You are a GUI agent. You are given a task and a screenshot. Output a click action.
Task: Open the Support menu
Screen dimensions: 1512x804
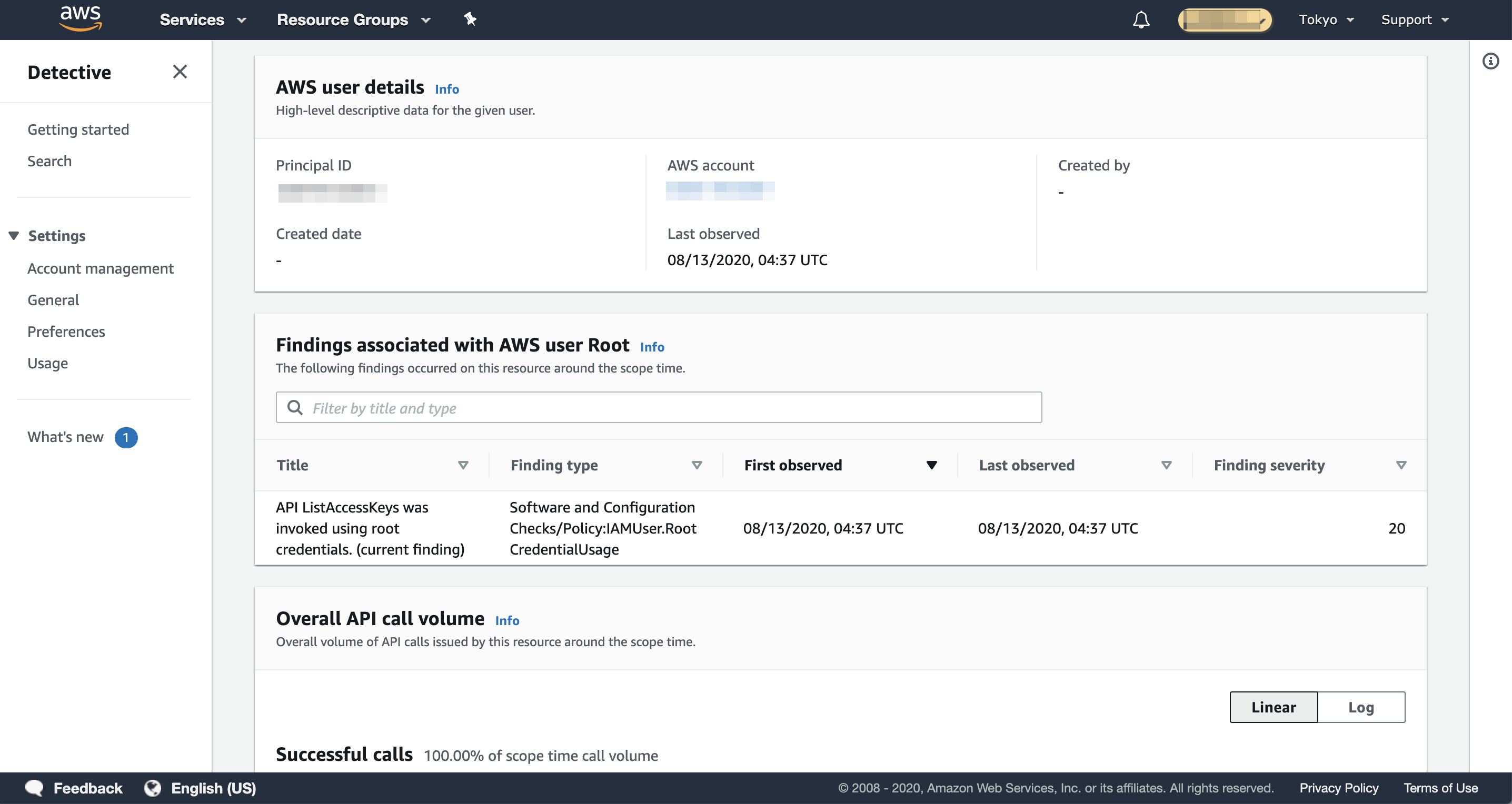click(1415, 20)
